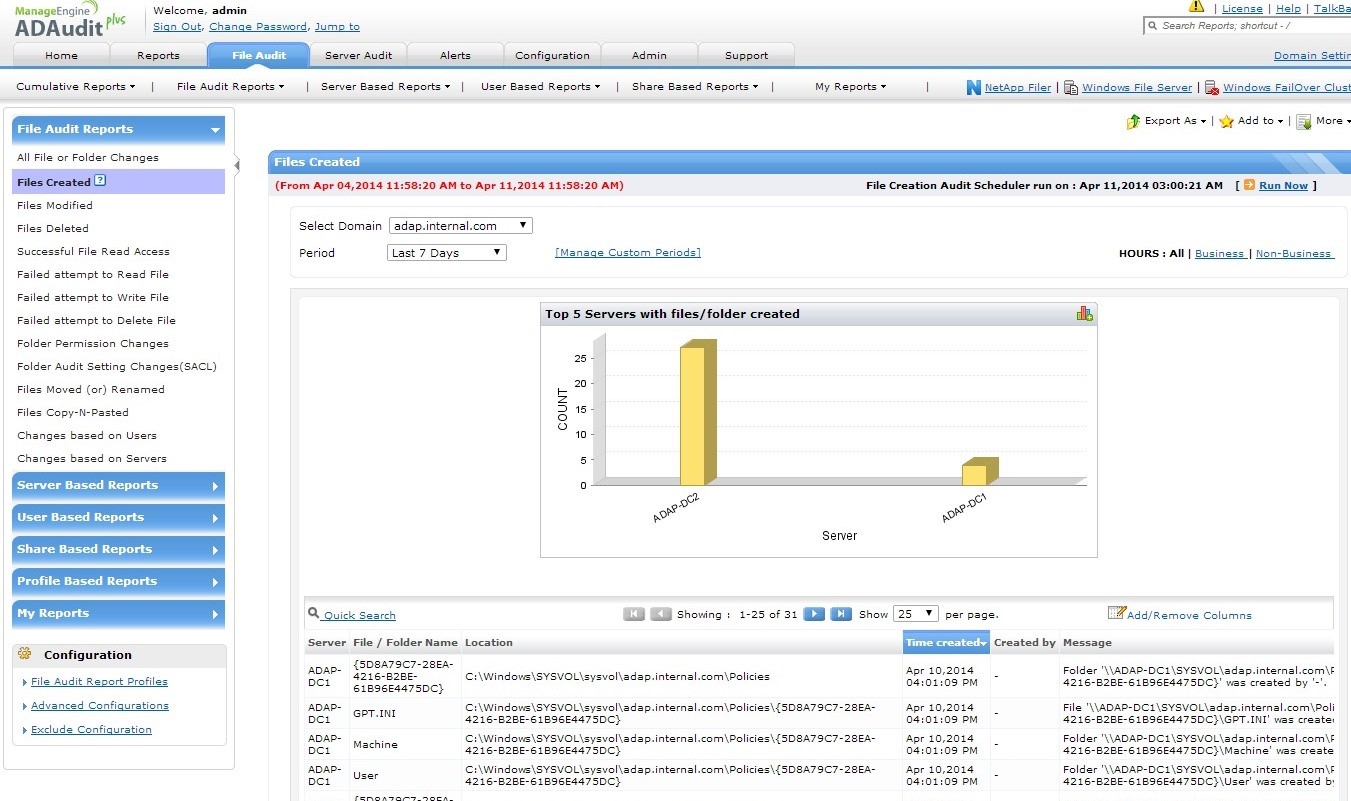This screenshot has width=1351, height=801.
Task: Switch to the Configuration tab
Action: click(552, 56)
